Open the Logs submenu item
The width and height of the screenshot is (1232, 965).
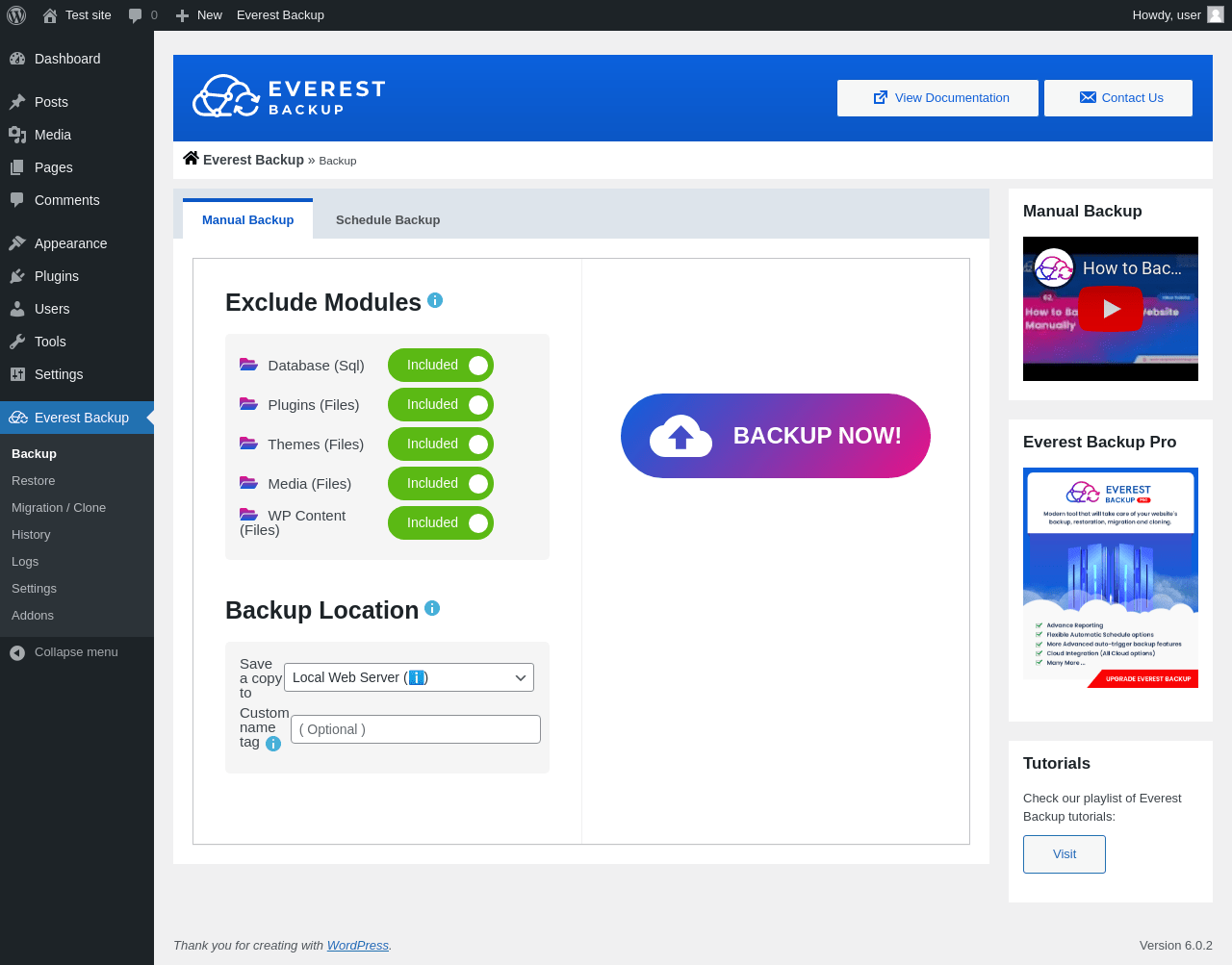[x=77, y=562]
